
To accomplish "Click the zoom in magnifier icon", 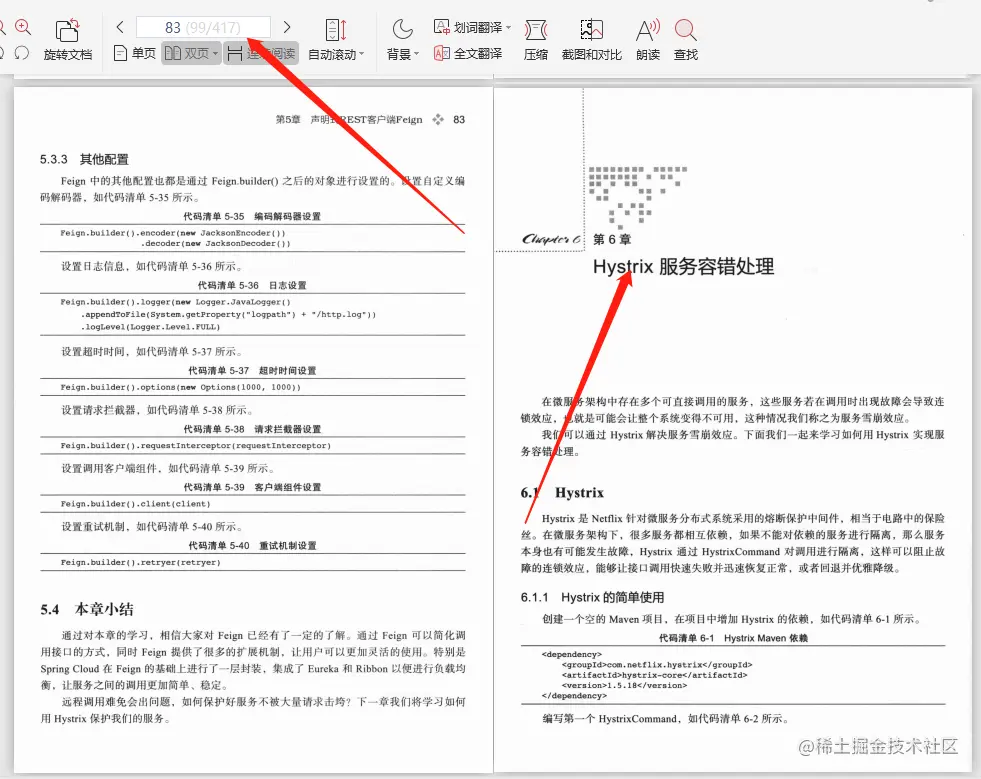I will 23,27.
